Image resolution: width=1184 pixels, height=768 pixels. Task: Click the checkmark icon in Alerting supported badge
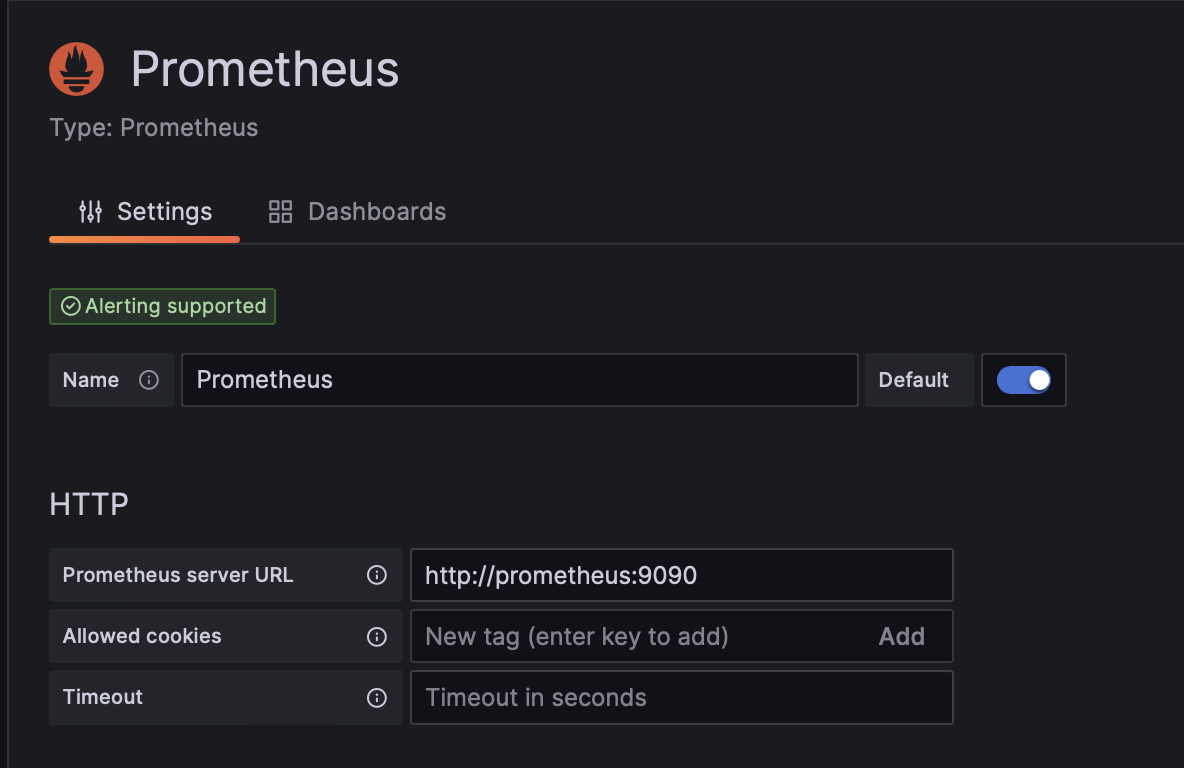[70, 306]
